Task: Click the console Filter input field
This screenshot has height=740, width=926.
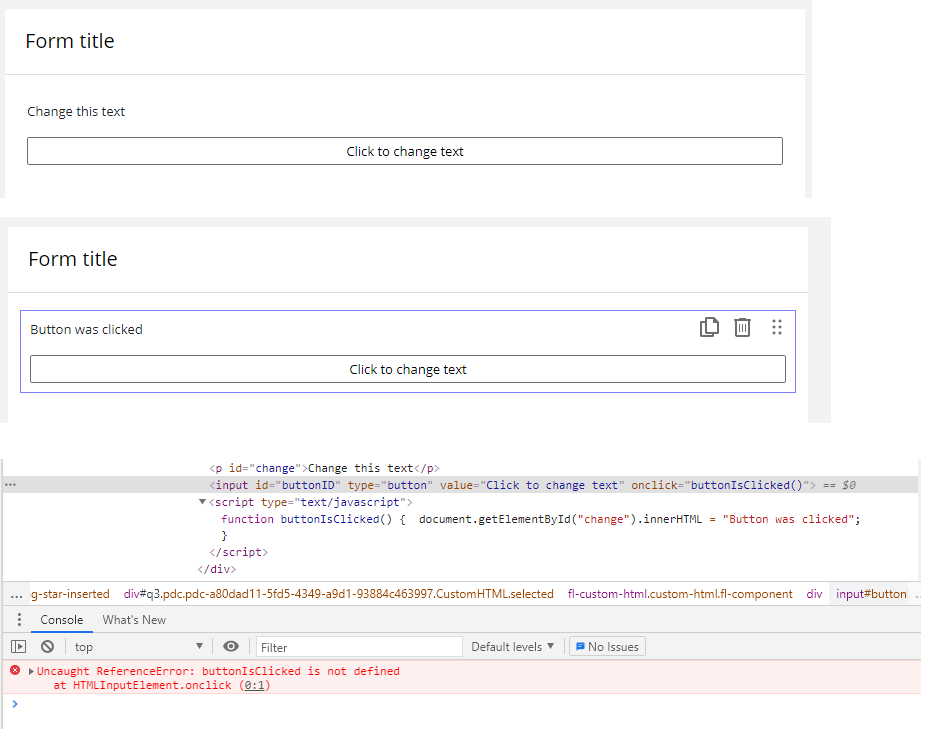Action: click(359, 647)
